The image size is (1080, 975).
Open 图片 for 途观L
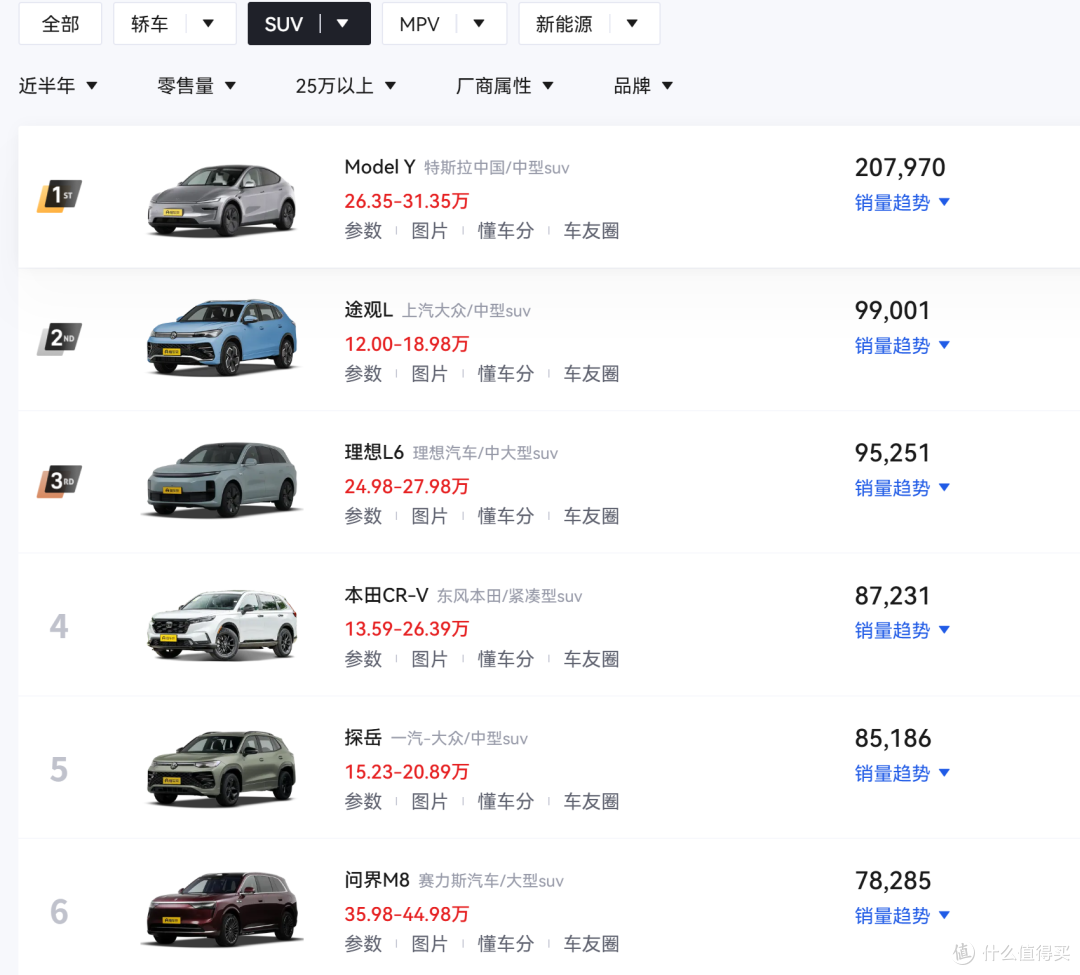pyautogui.click(x=429, y=374)
